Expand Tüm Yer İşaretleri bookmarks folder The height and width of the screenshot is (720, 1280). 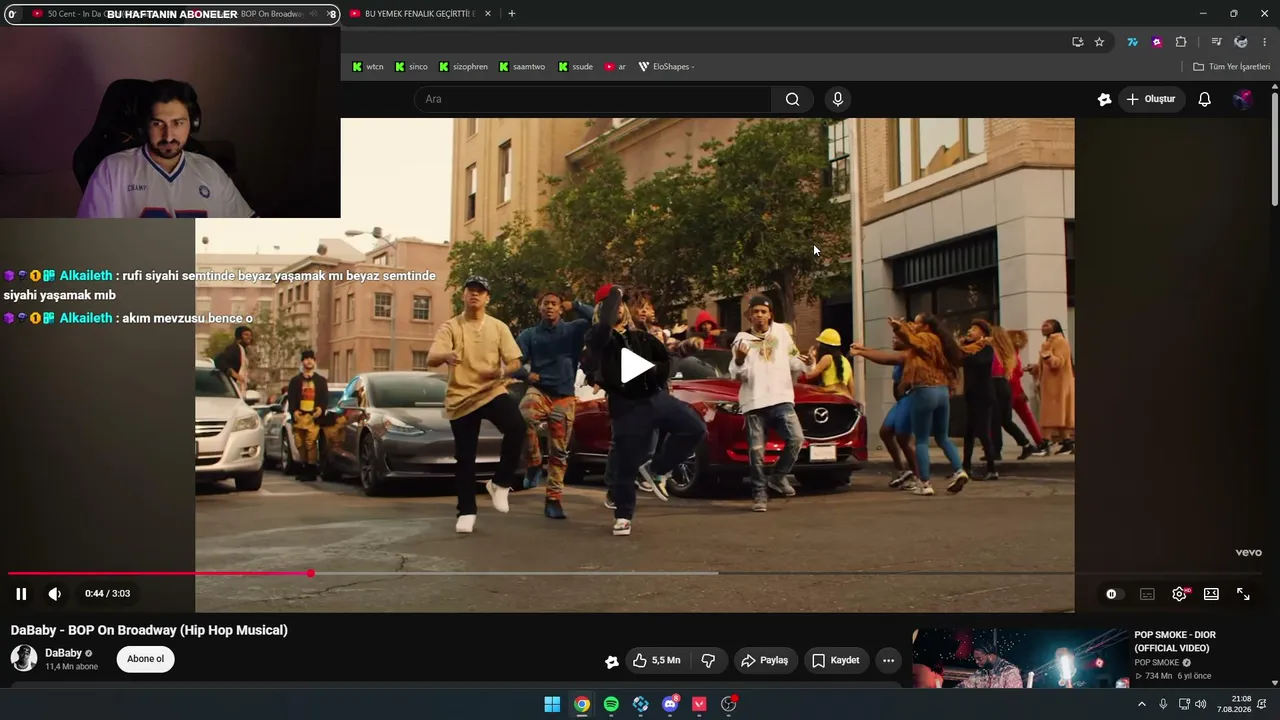tap(1232, 67)
